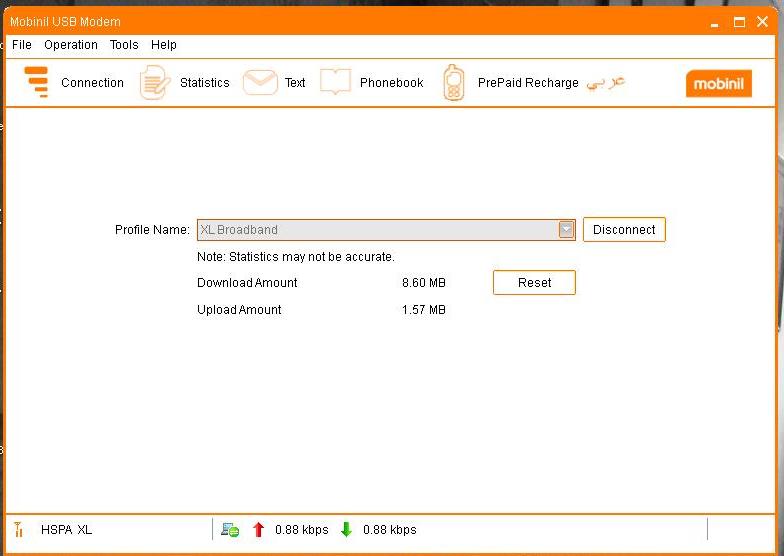The width and height of the screenshot is (784, 556).
Task: Switch language to Arabic
Action: (606, 82)
